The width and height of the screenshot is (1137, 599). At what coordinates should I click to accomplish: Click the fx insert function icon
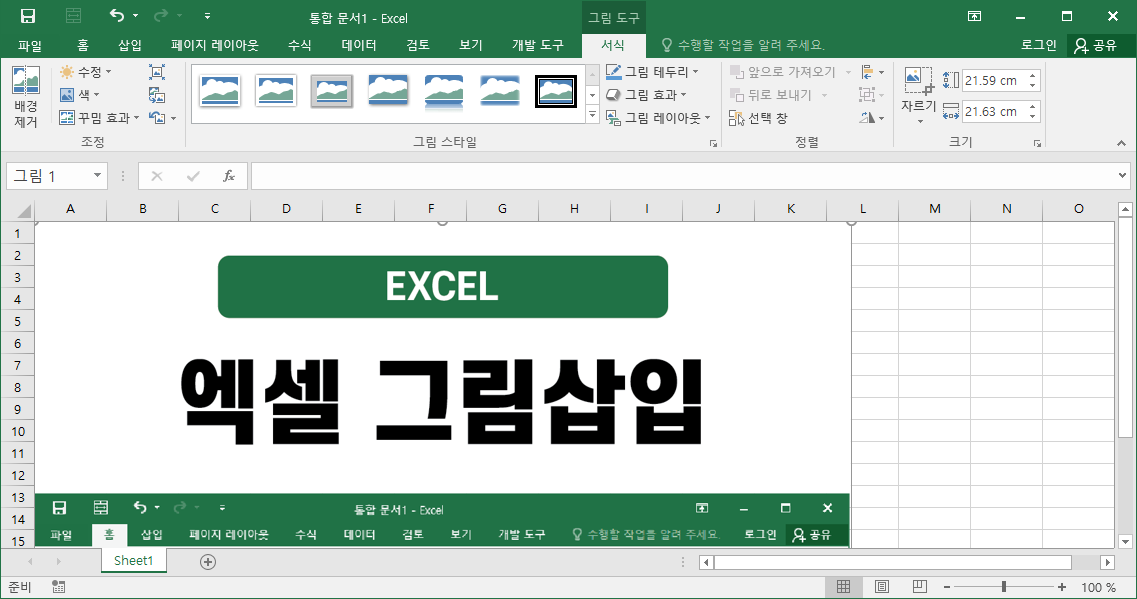228,176
